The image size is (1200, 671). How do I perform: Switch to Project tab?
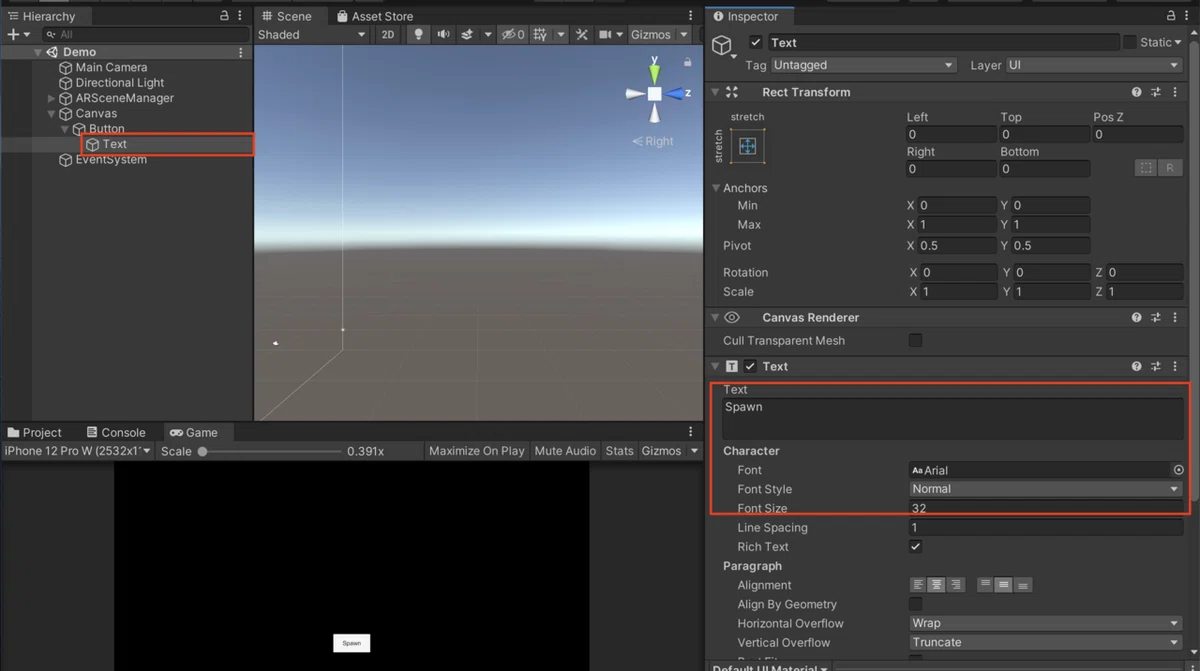tap(34, 432)
